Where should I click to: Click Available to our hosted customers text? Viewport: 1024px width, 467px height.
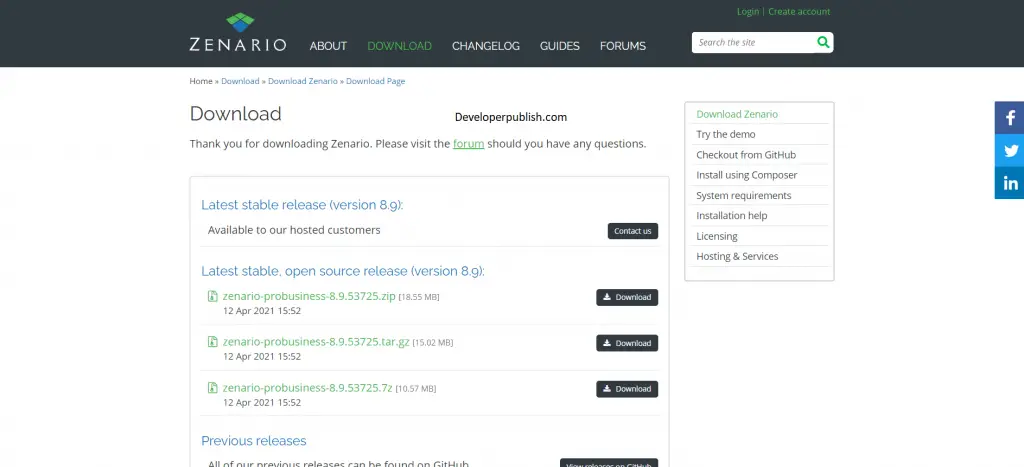[x=294, y=230]
